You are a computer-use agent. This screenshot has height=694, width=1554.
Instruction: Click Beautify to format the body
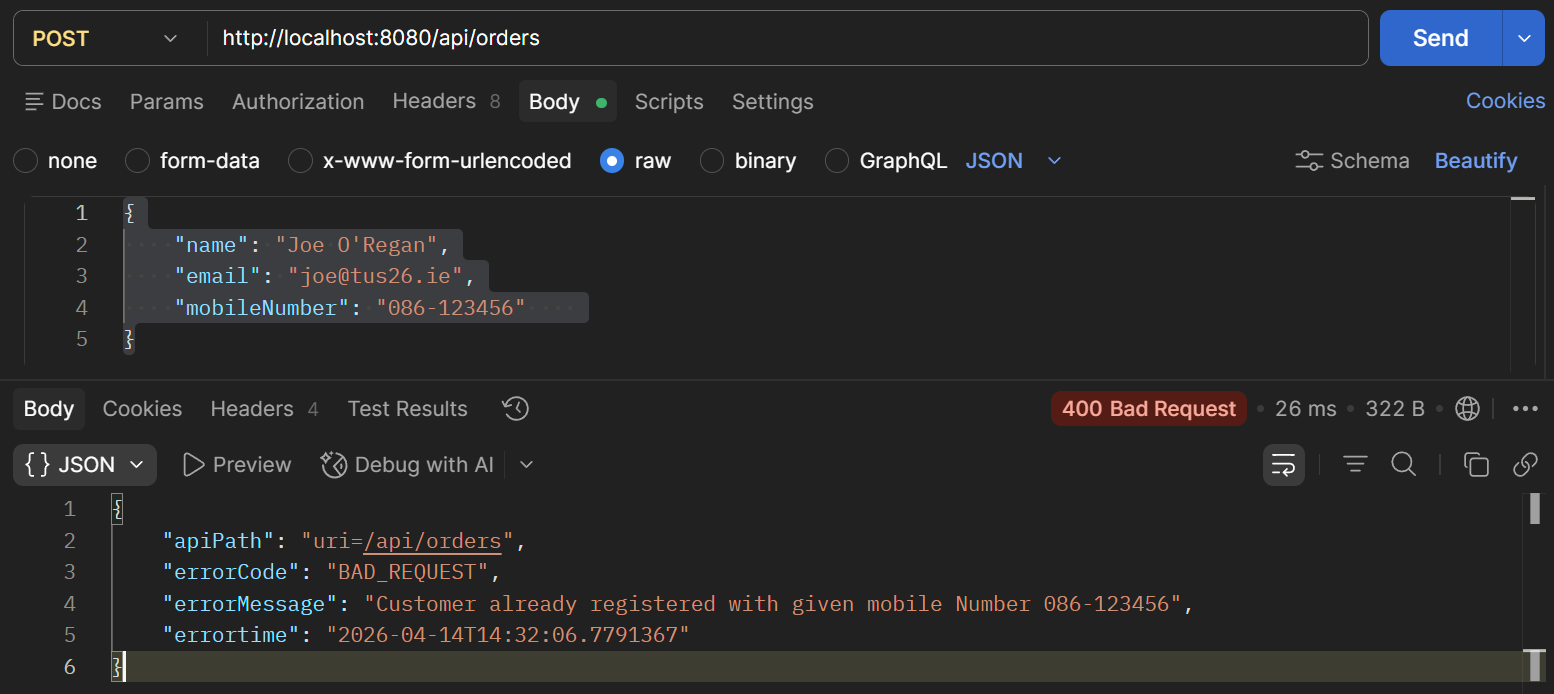1476,161
